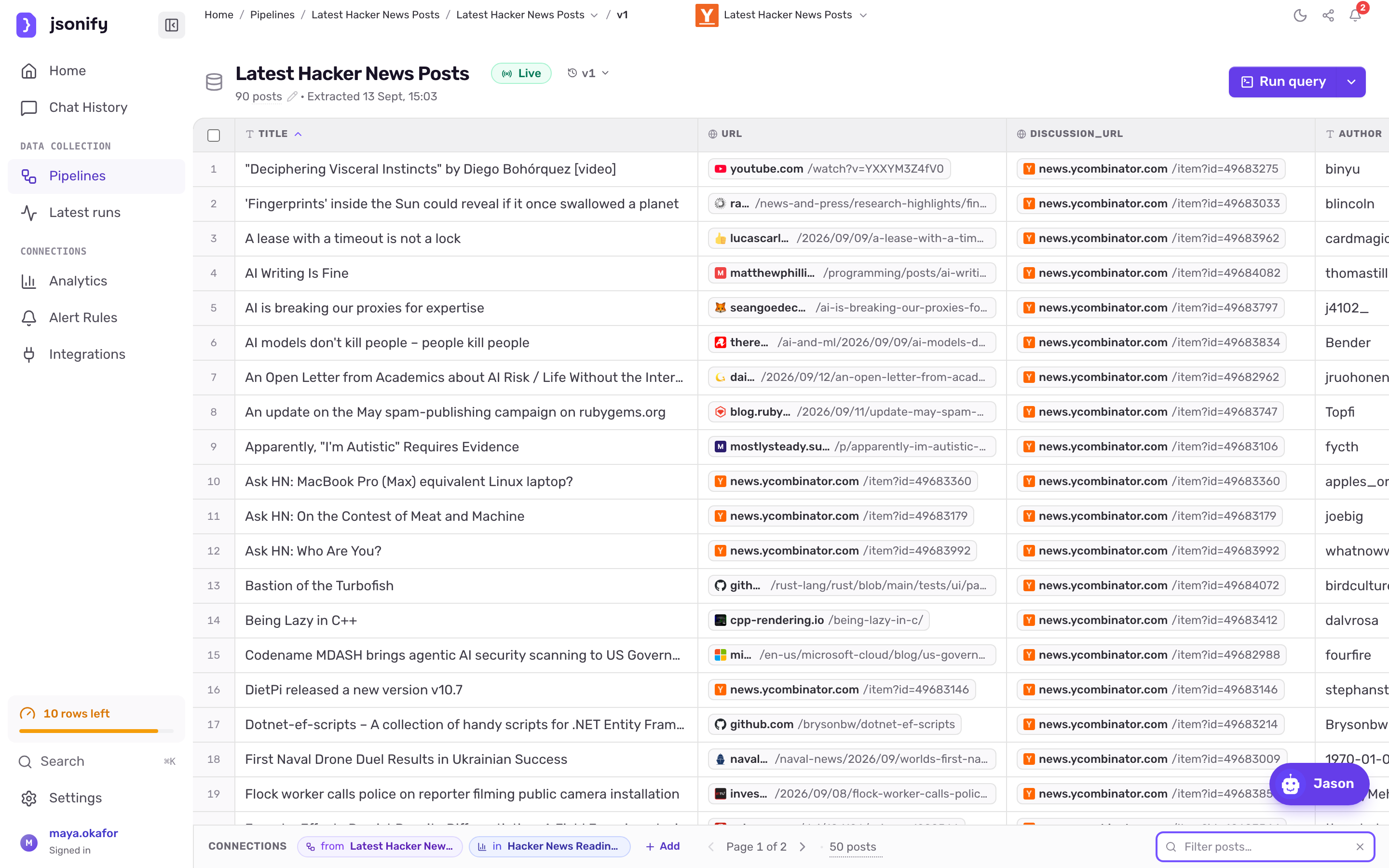Expand the header pipeline selector chevron

pos(863,15)
